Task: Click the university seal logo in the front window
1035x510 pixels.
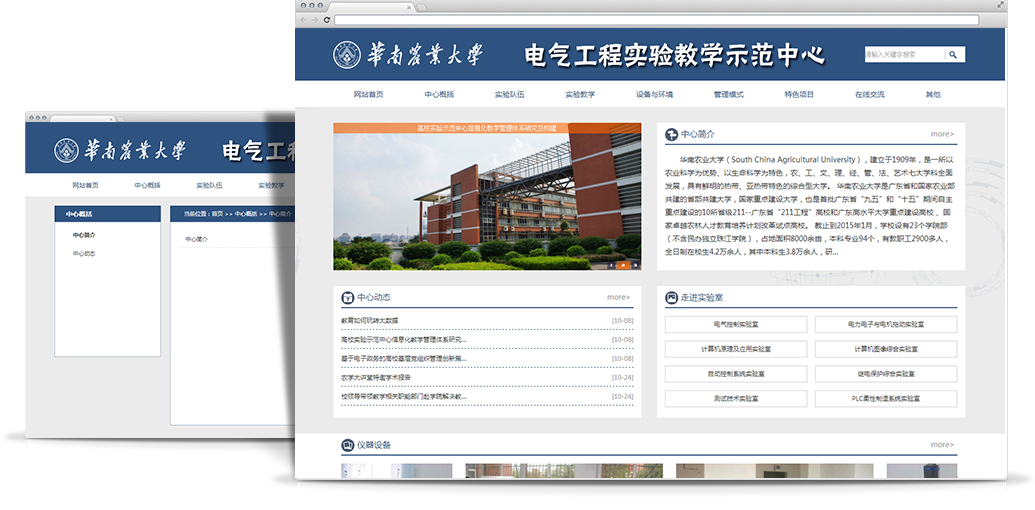Action: click(347, 54)
